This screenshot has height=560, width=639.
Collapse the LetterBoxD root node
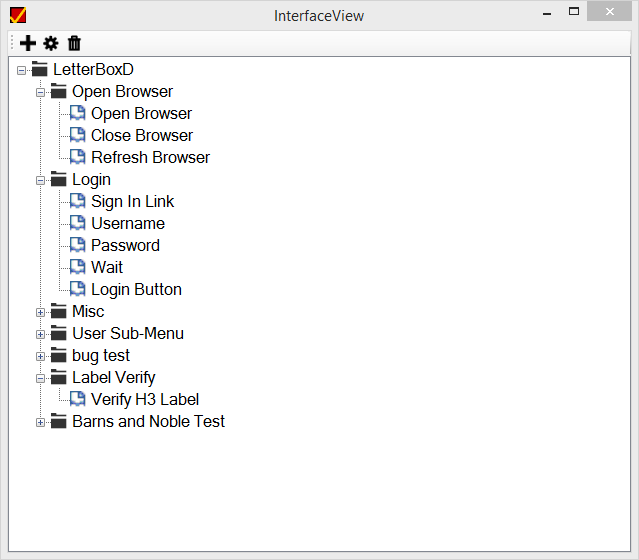tap(21, 71)
